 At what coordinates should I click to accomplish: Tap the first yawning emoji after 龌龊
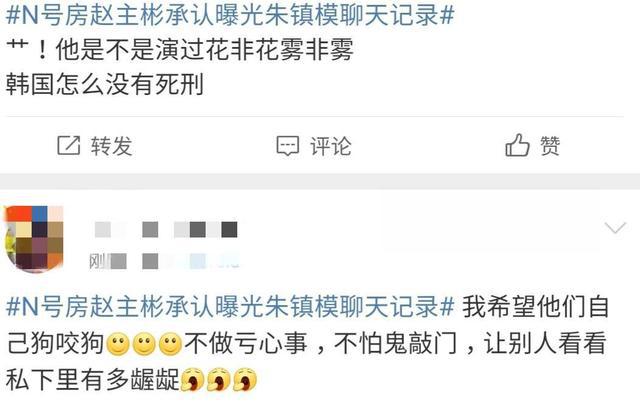192,379
